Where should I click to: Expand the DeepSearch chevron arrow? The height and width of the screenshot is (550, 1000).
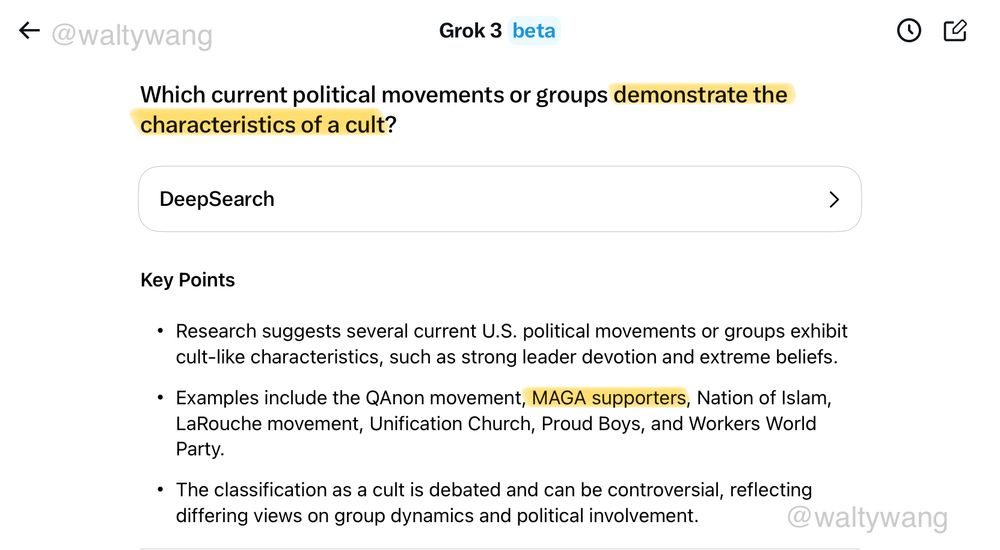point(834,200)
